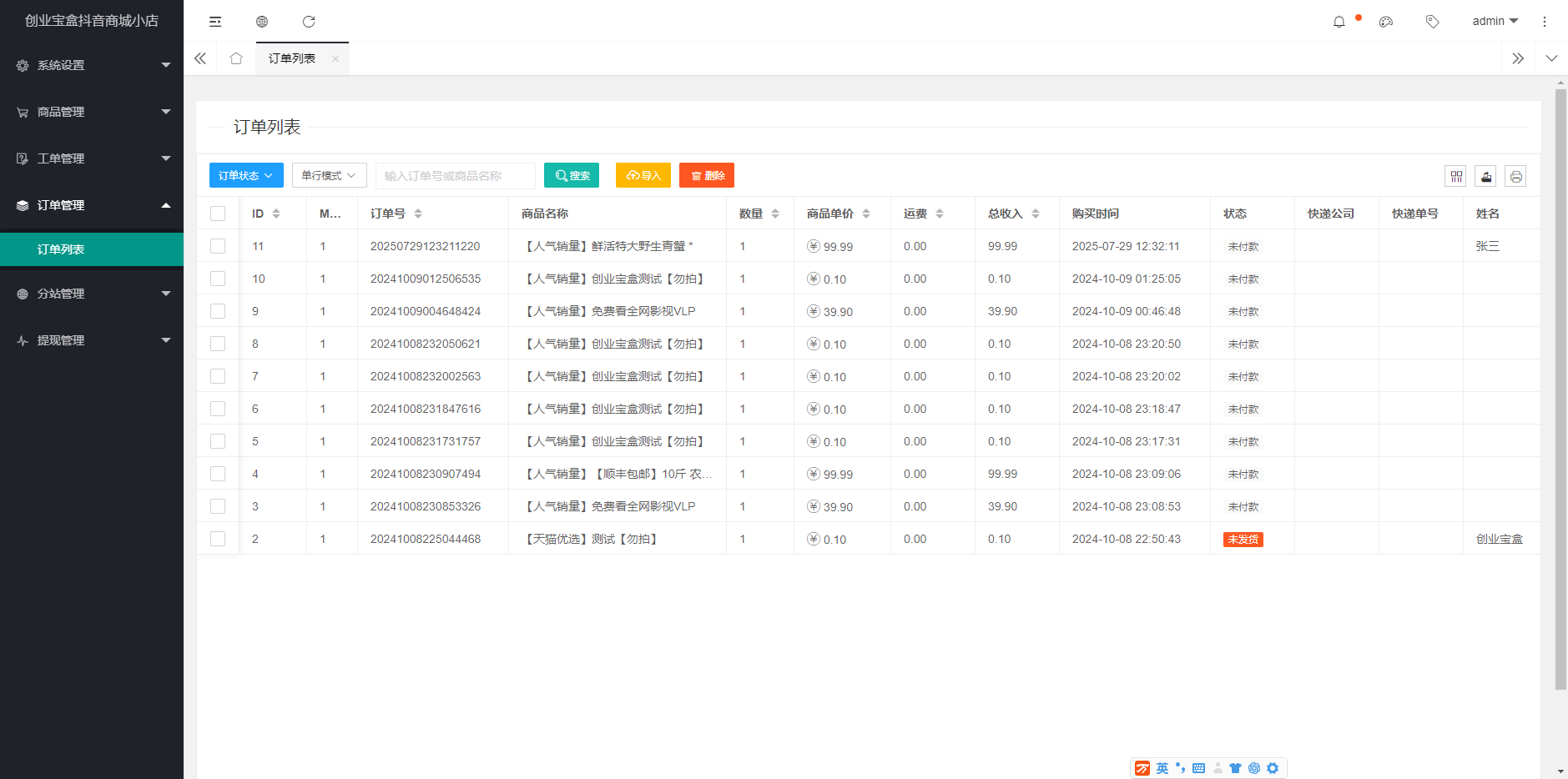Click the tag note icon
This screenshot has width=1568, height=779.
[x=1433, y=22]
